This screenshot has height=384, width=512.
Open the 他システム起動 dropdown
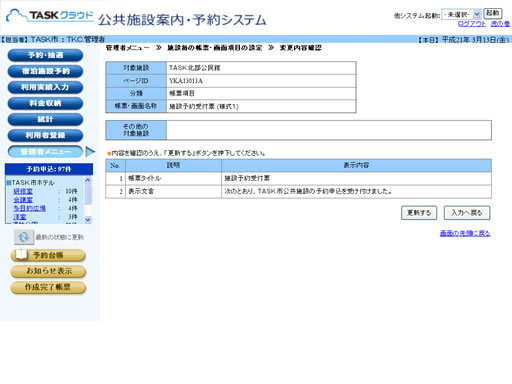point(461,15)
